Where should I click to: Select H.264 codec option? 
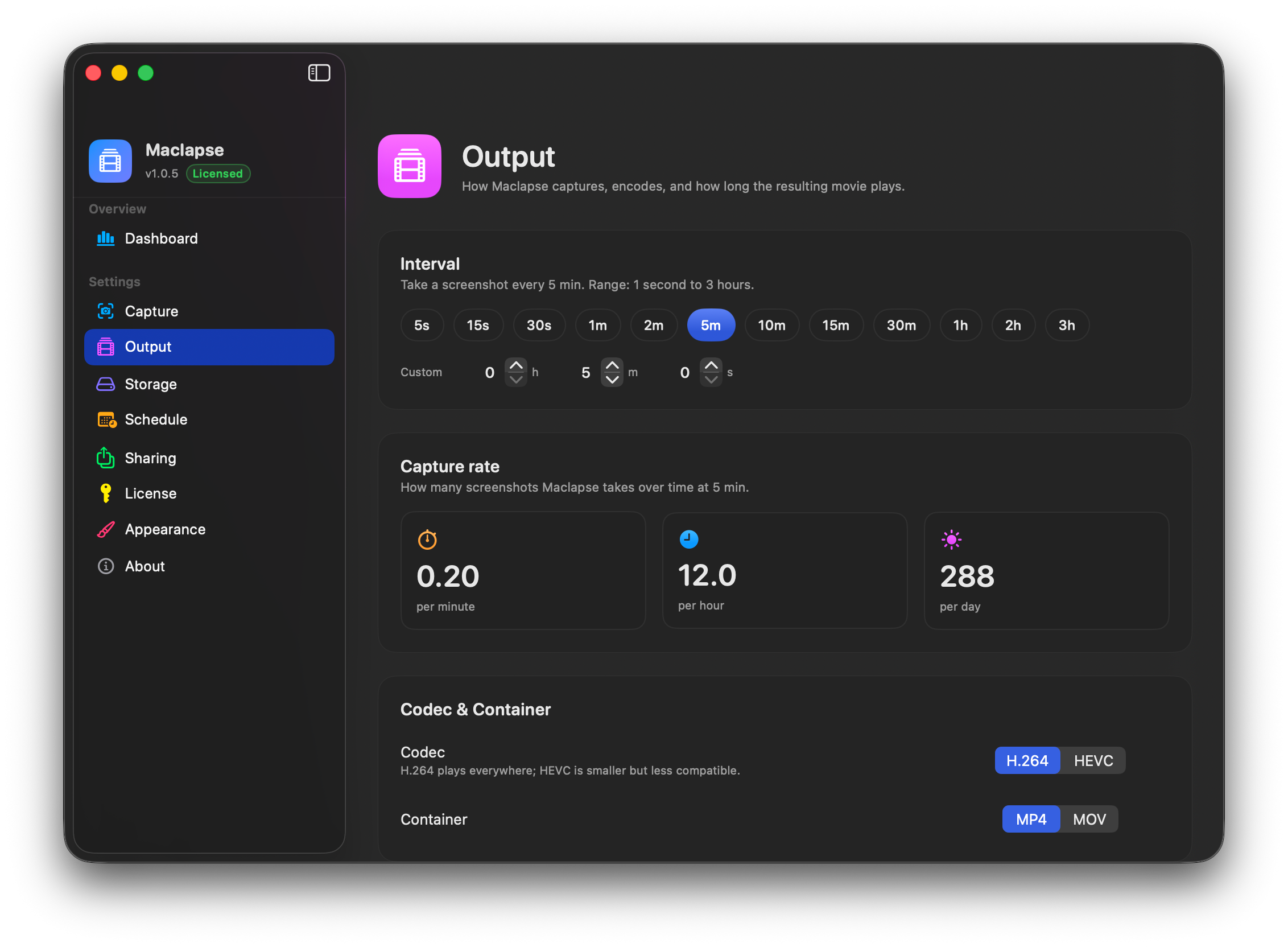(1027, 761)
